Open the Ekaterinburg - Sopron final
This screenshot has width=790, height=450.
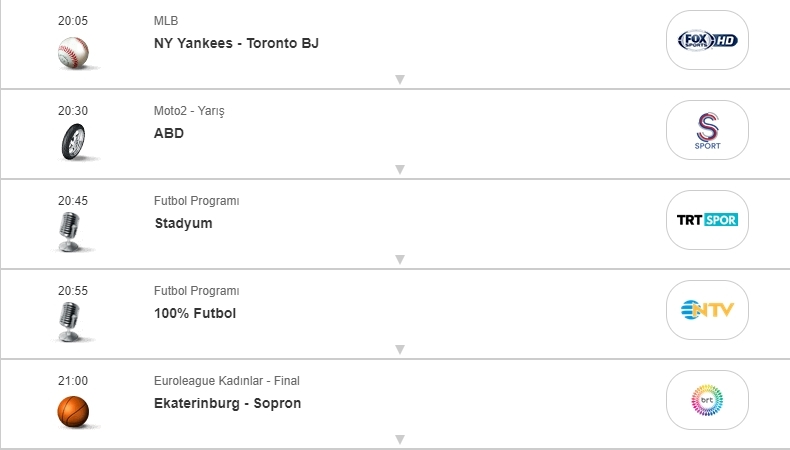[227, 403]
